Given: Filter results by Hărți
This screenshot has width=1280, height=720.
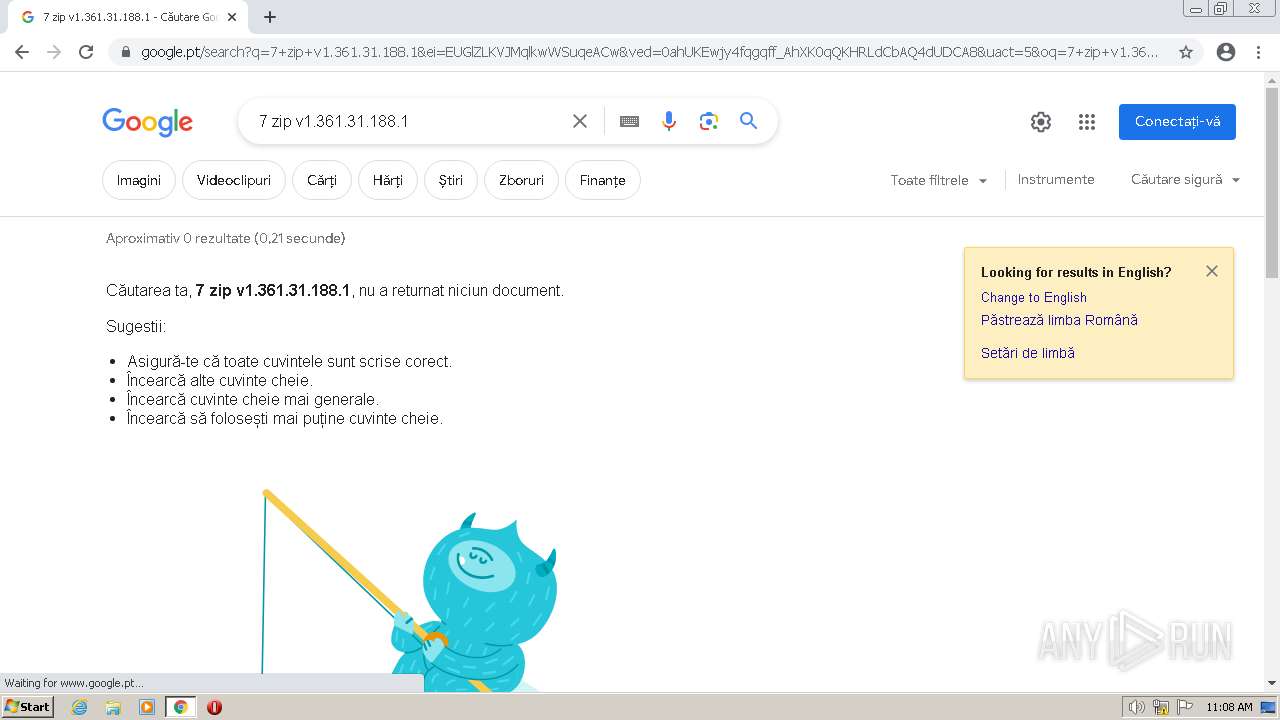Looking at the screenshot, I should 388,180.
